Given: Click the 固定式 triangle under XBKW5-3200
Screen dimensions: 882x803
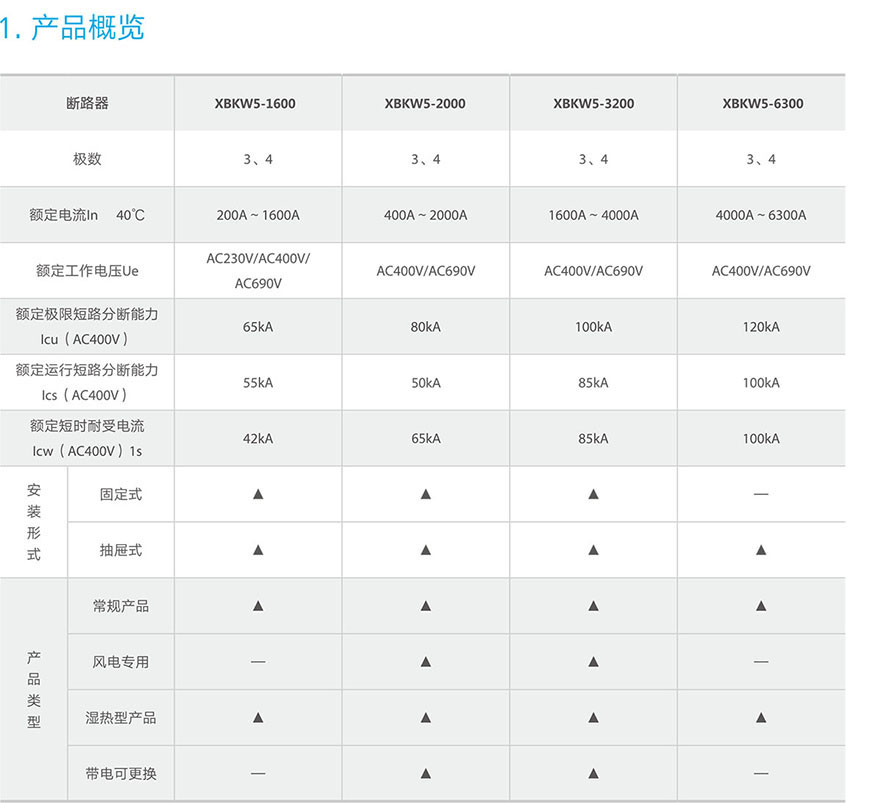Looking at the screenshot, I should point(593,494).
